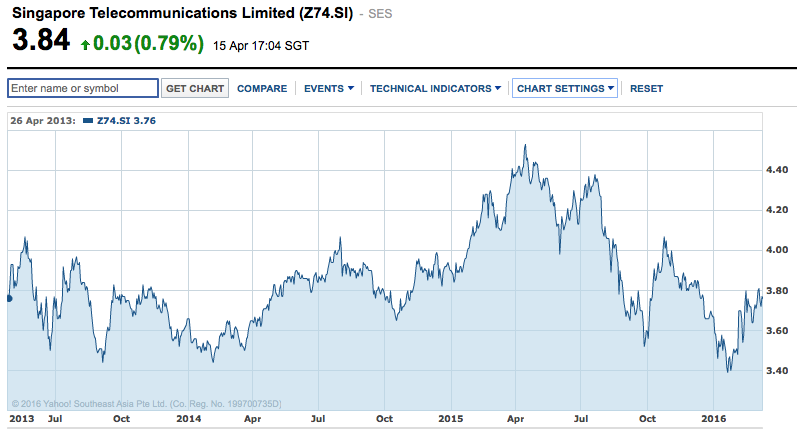
Task: Click the symbol search input field
Action: (x=83, y=88)
